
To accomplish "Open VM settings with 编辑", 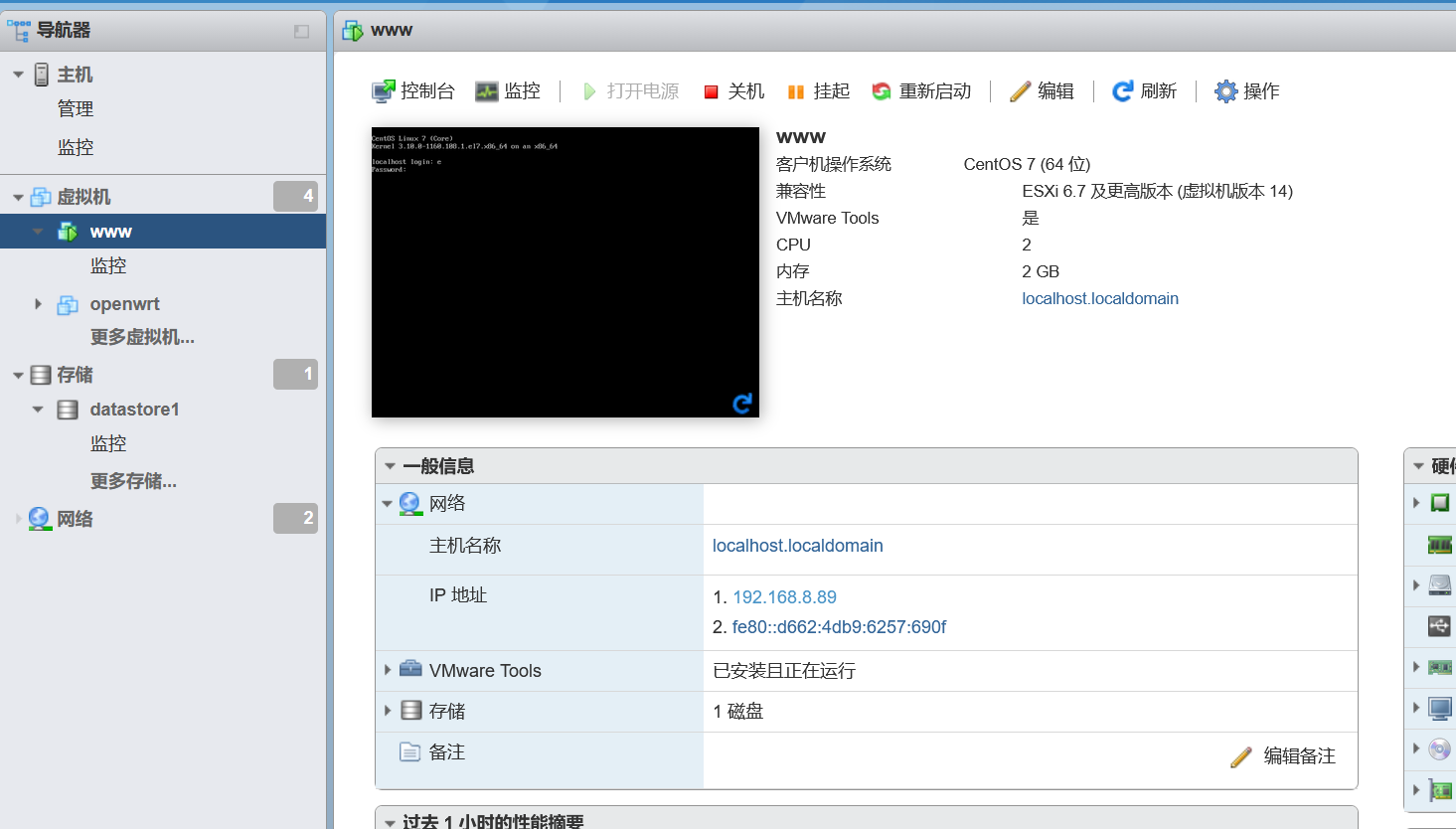I will point(1042,91).
